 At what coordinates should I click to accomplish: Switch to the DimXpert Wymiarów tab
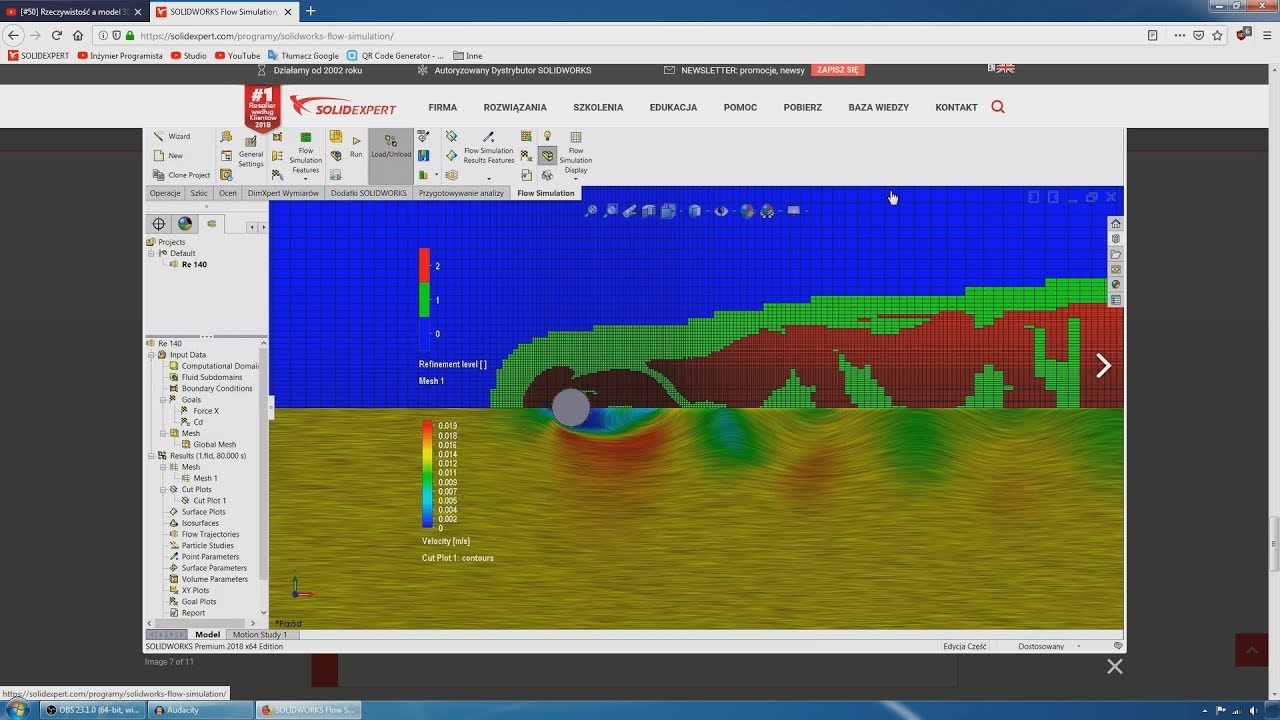tap(283, 193)
